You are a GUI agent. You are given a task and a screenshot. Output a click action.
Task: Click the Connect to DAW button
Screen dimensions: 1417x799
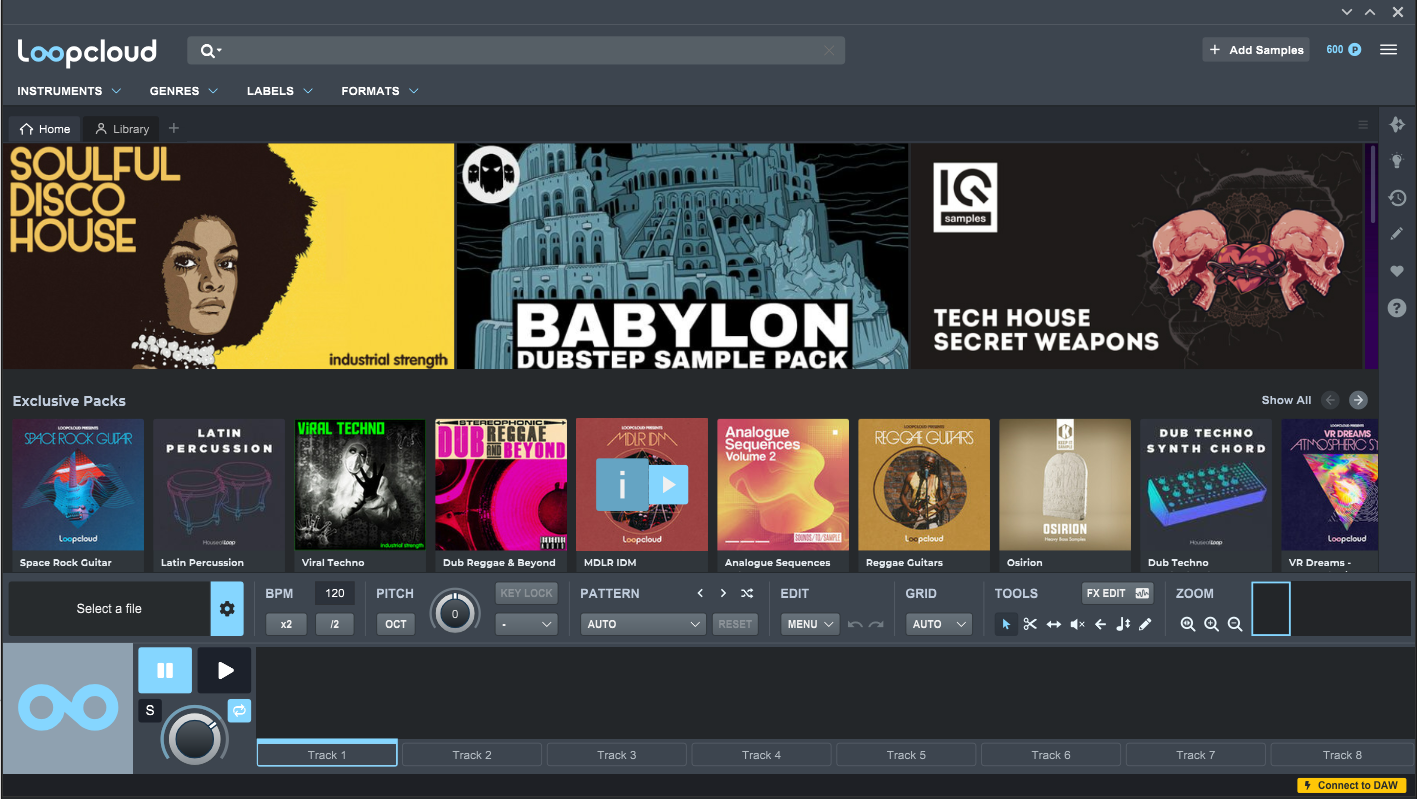(1351, 785)
